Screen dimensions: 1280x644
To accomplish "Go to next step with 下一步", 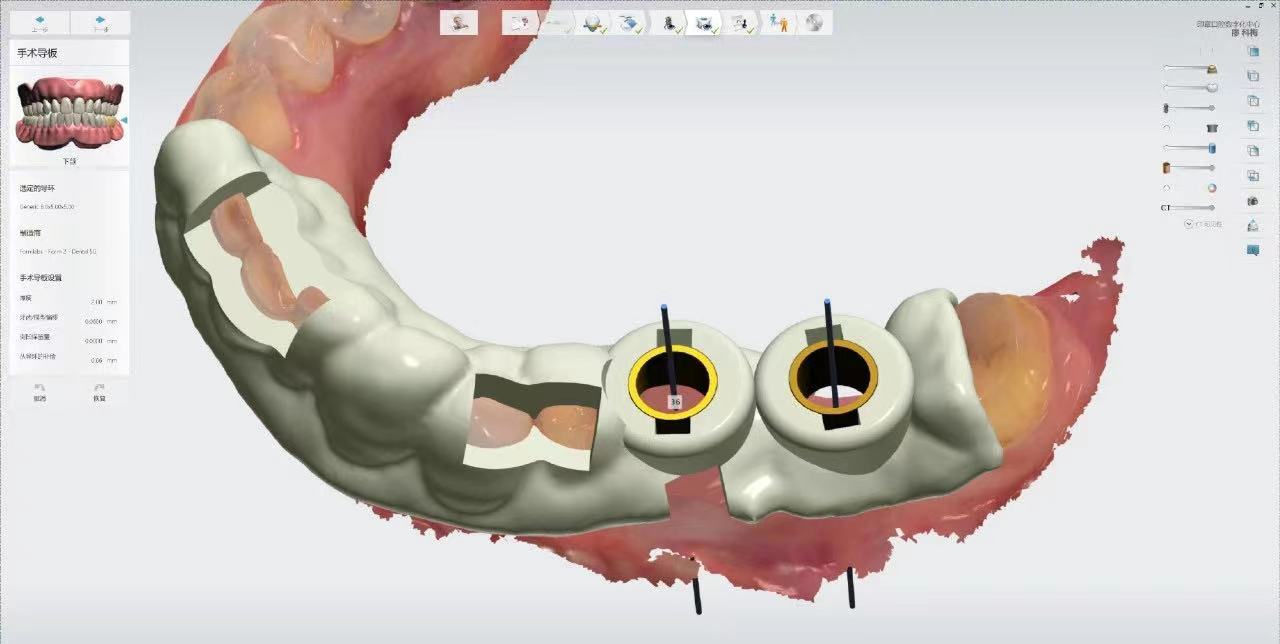I will 100,22.
